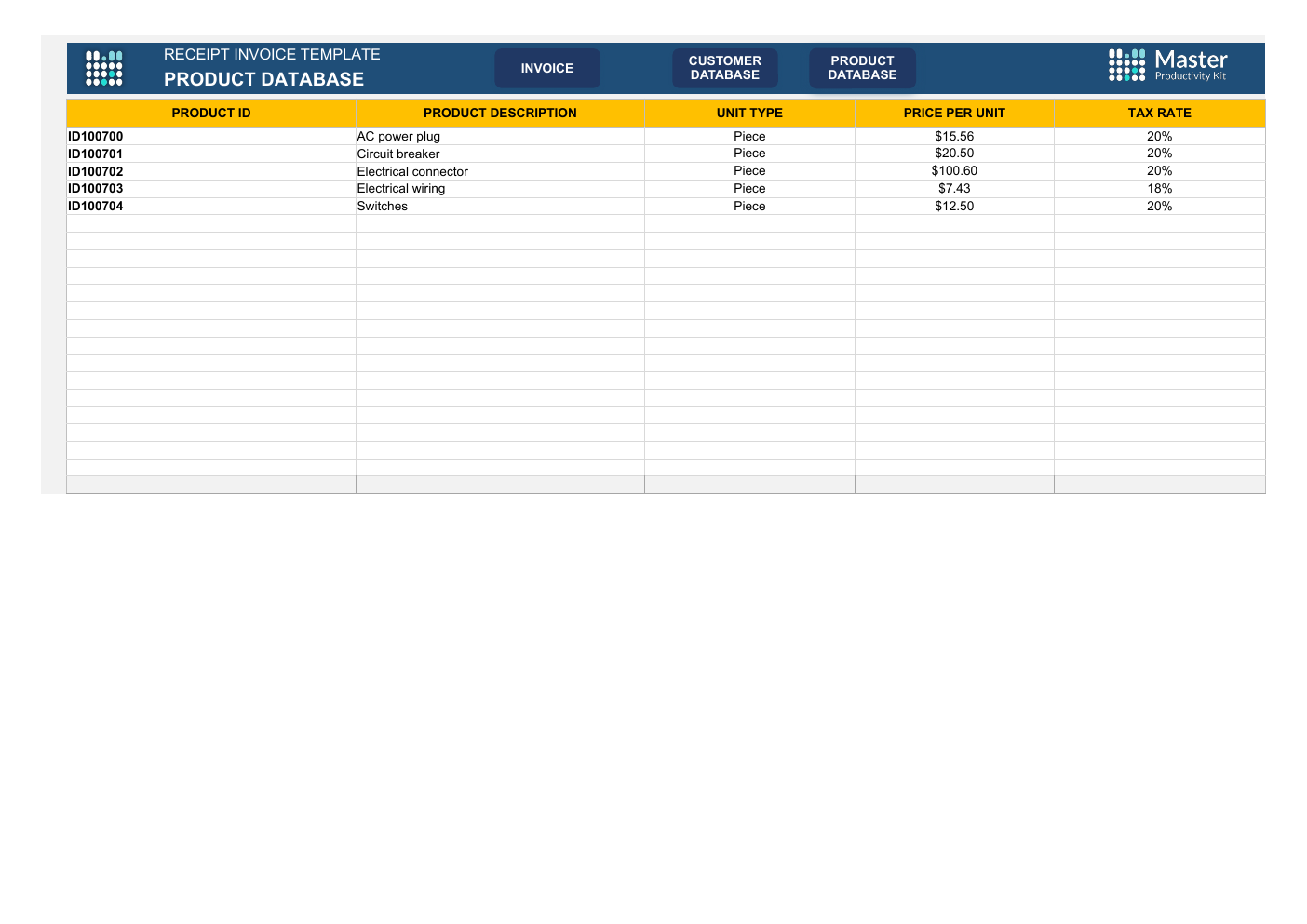Click the PRODUCT DATABASE heading in the banner

(264, 79)
